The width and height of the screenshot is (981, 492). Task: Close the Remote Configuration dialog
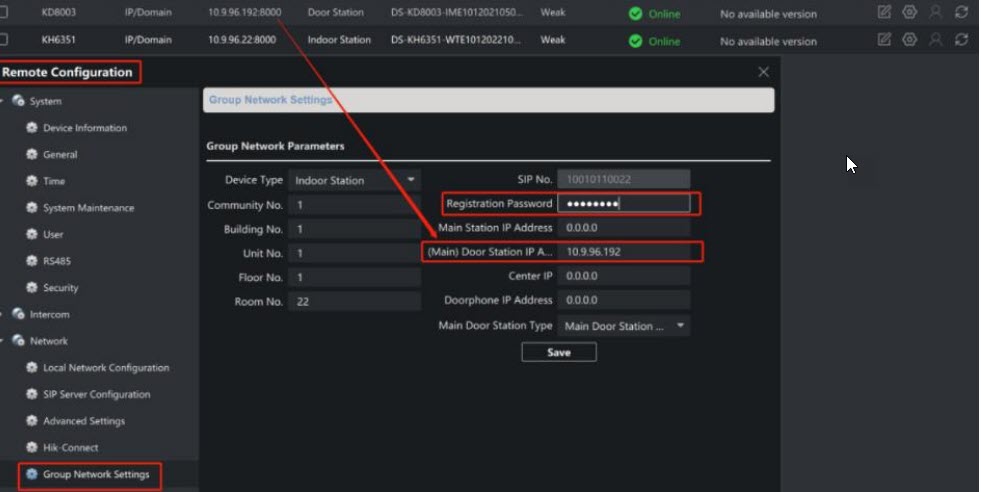tap(763, 72)
